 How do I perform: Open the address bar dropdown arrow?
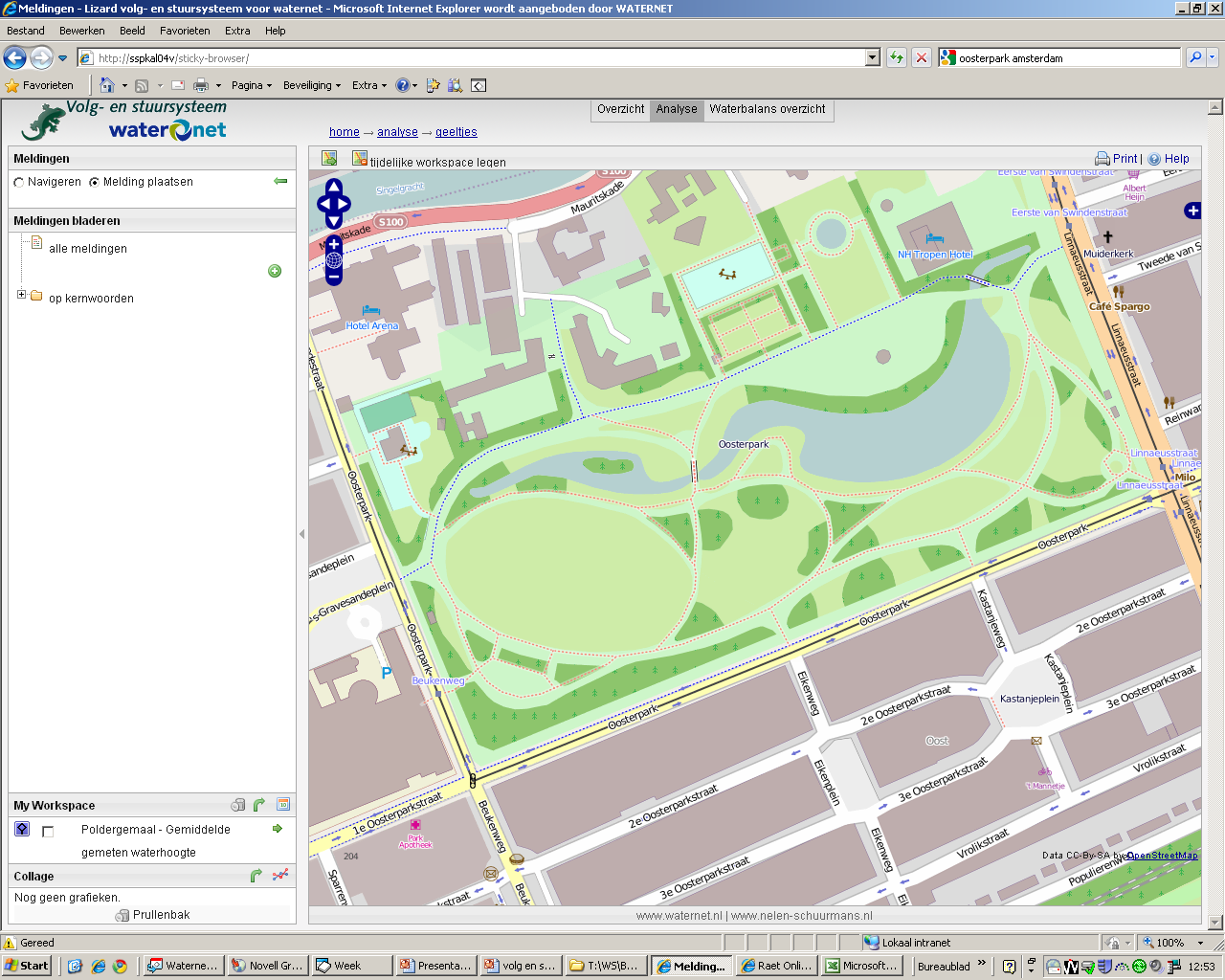[872, 58]
